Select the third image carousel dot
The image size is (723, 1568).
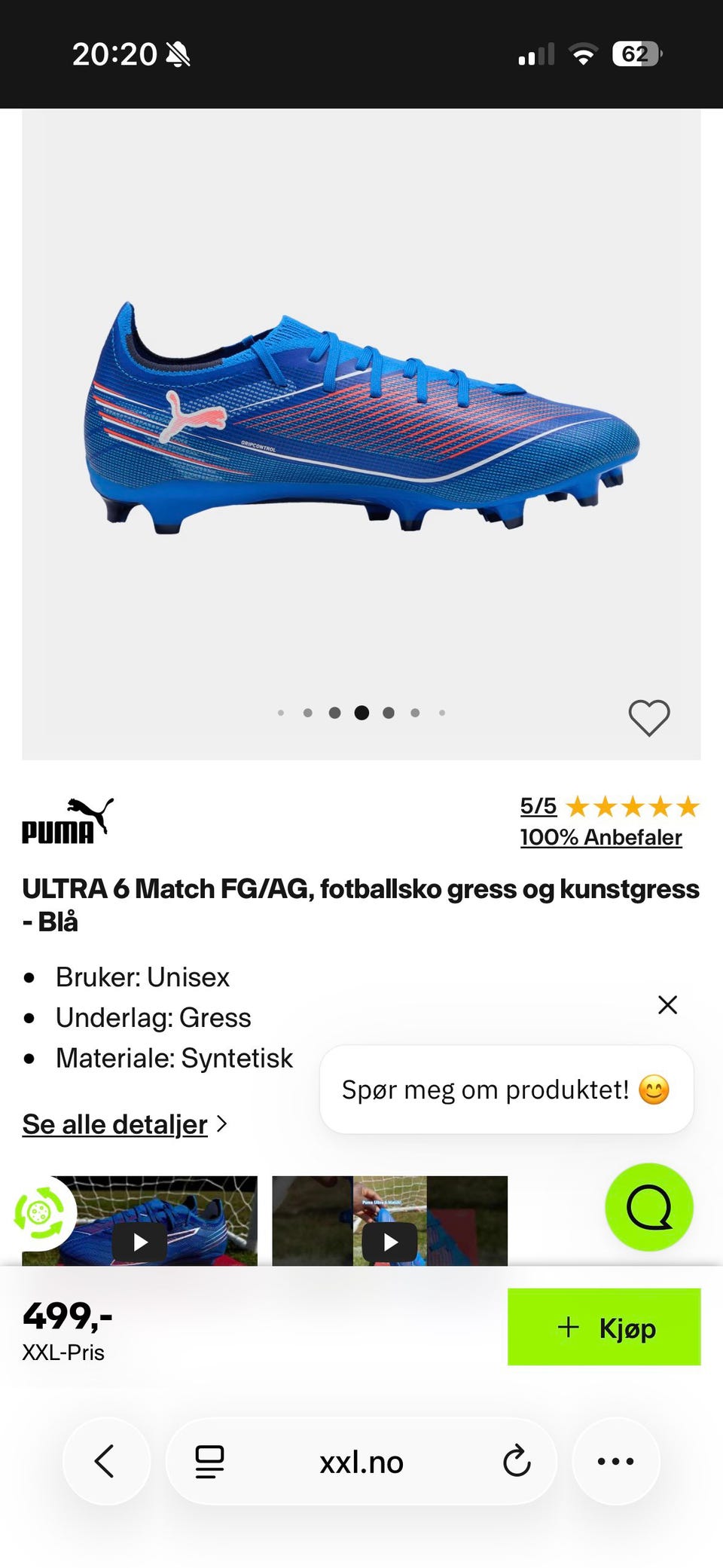pos(335,713)
